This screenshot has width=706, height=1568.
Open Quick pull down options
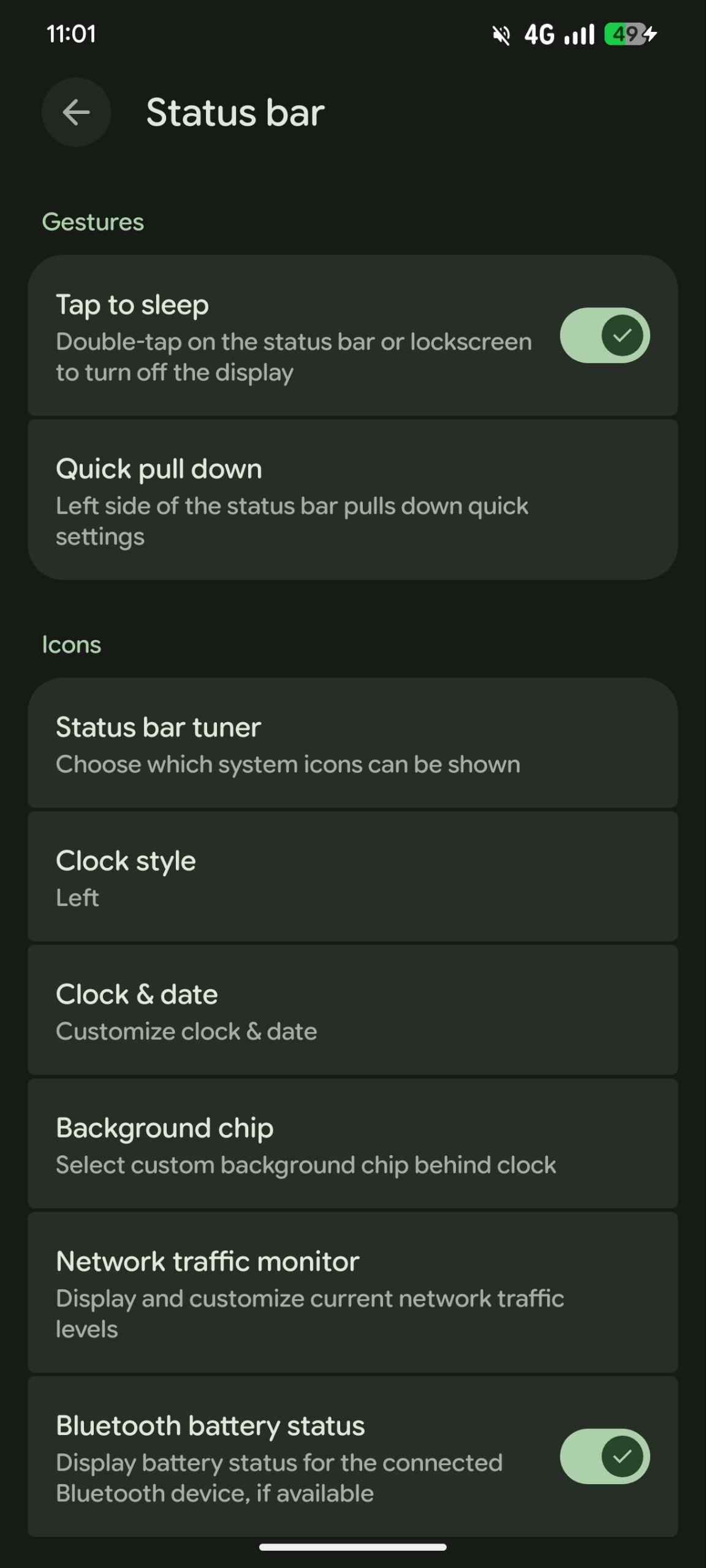[352, 500]
